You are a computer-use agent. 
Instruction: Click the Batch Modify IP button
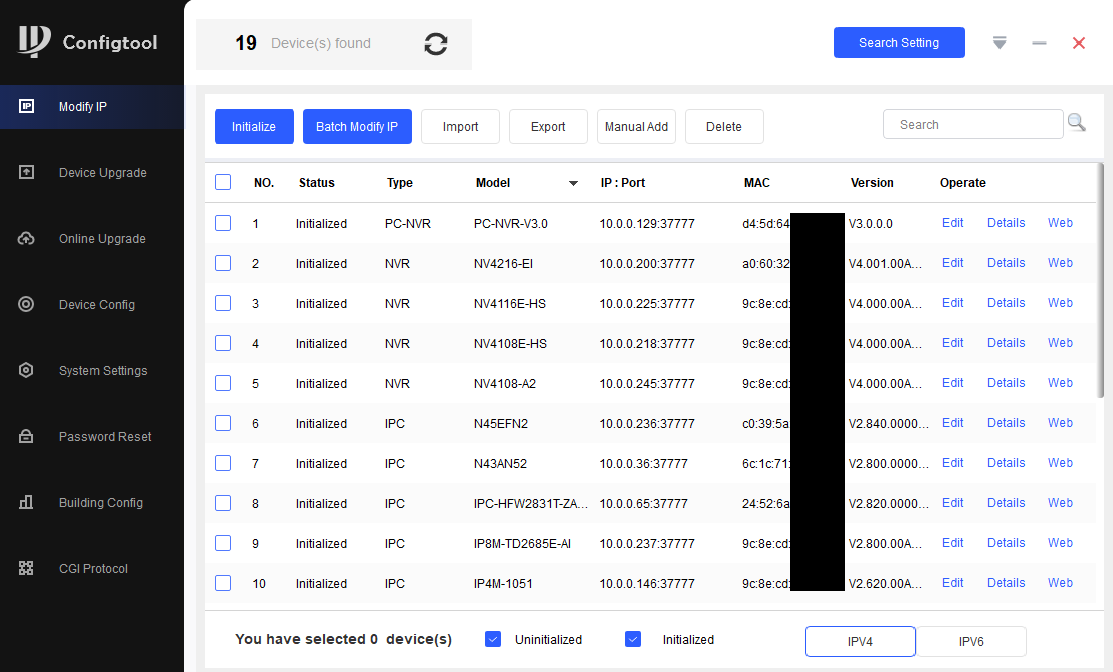point(357,126)
